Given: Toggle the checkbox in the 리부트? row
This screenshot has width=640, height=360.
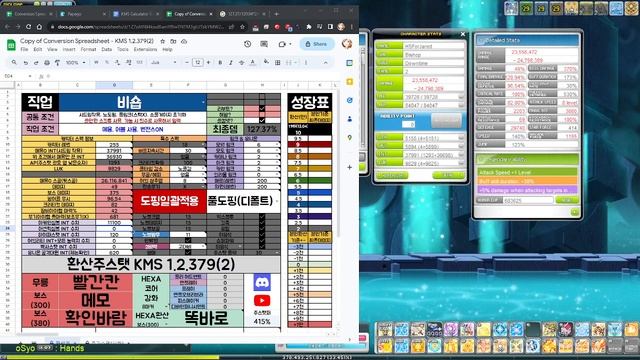Looking at the screenshot, I should pyautogui.click(x=262, y=109).
